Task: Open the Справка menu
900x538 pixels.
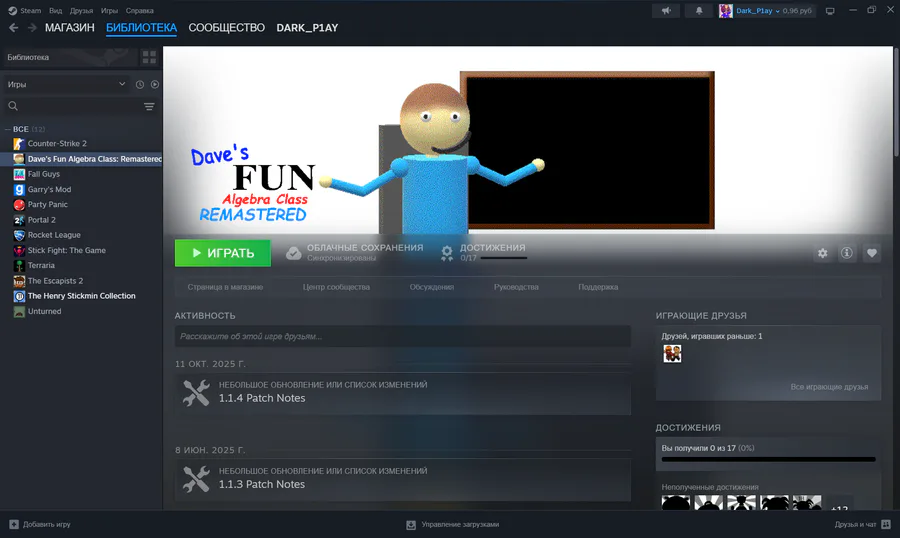Action: tap(139, 11)
